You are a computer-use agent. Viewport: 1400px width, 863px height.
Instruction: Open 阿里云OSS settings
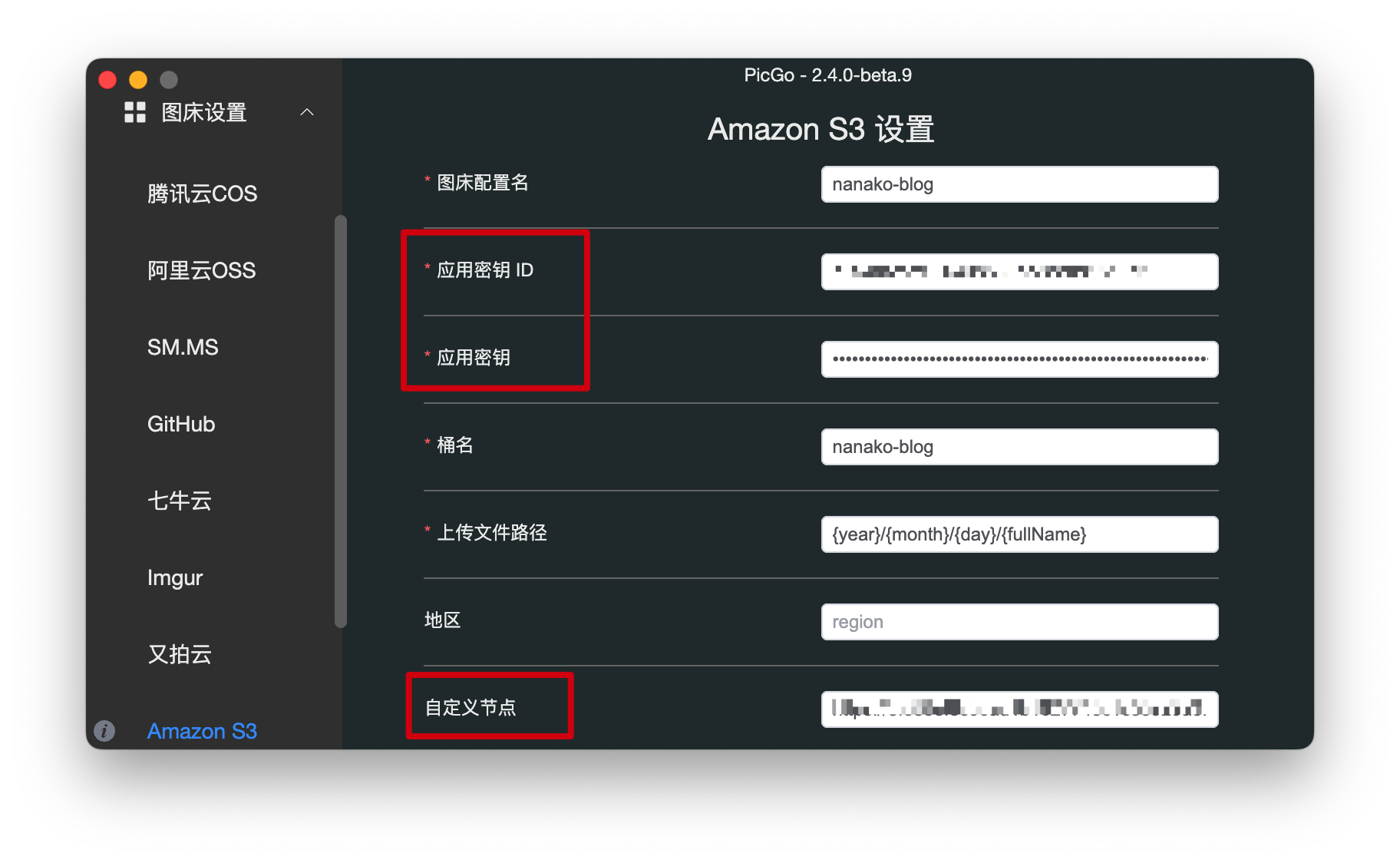[201, 270]
